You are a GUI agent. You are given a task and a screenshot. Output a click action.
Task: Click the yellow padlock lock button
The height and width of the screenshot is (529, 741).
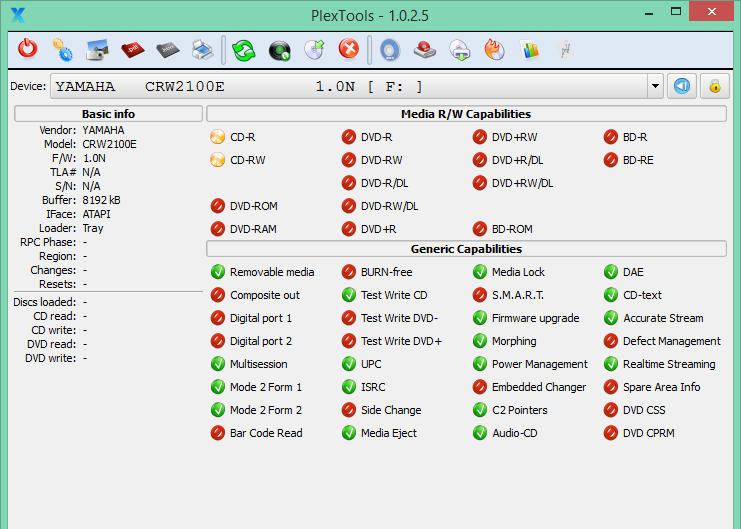[x=715, y=87]
